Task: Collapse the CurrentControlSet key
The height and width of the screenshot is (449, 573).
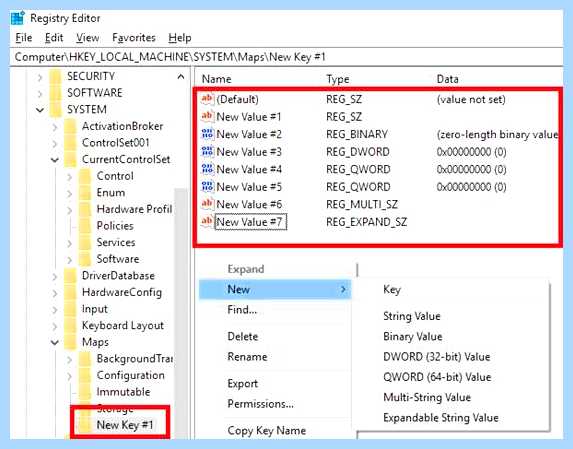Action: 55,160
